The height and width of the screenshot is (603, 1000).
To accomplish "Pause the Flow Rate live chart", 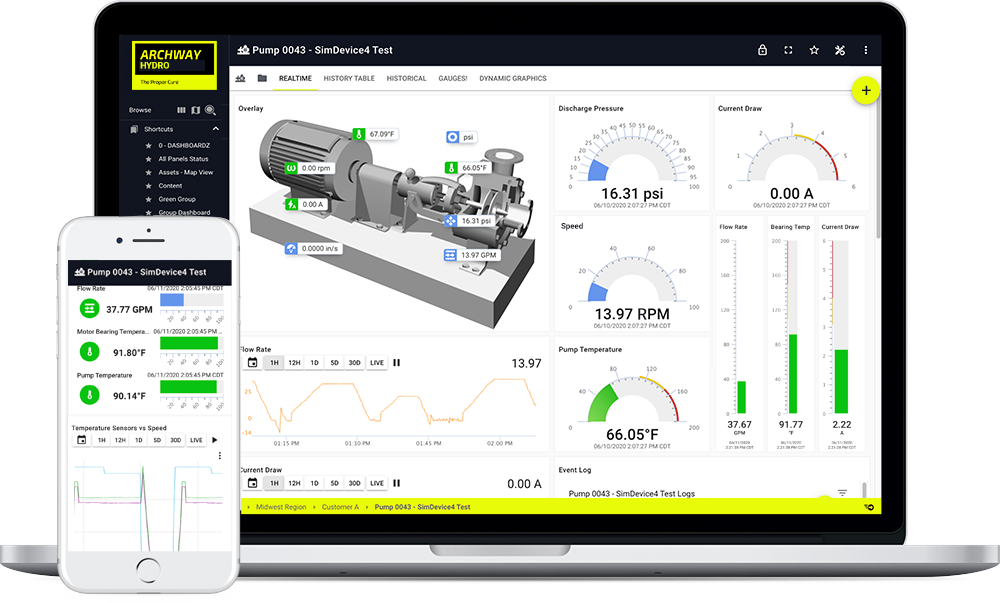I will tap(397, 362).
